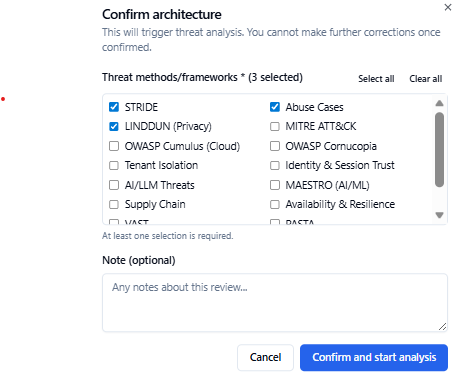Screen dimensions: 460x382
Task: Click the Clear all link
Action: pyautogui.click(x=426, y=79)
